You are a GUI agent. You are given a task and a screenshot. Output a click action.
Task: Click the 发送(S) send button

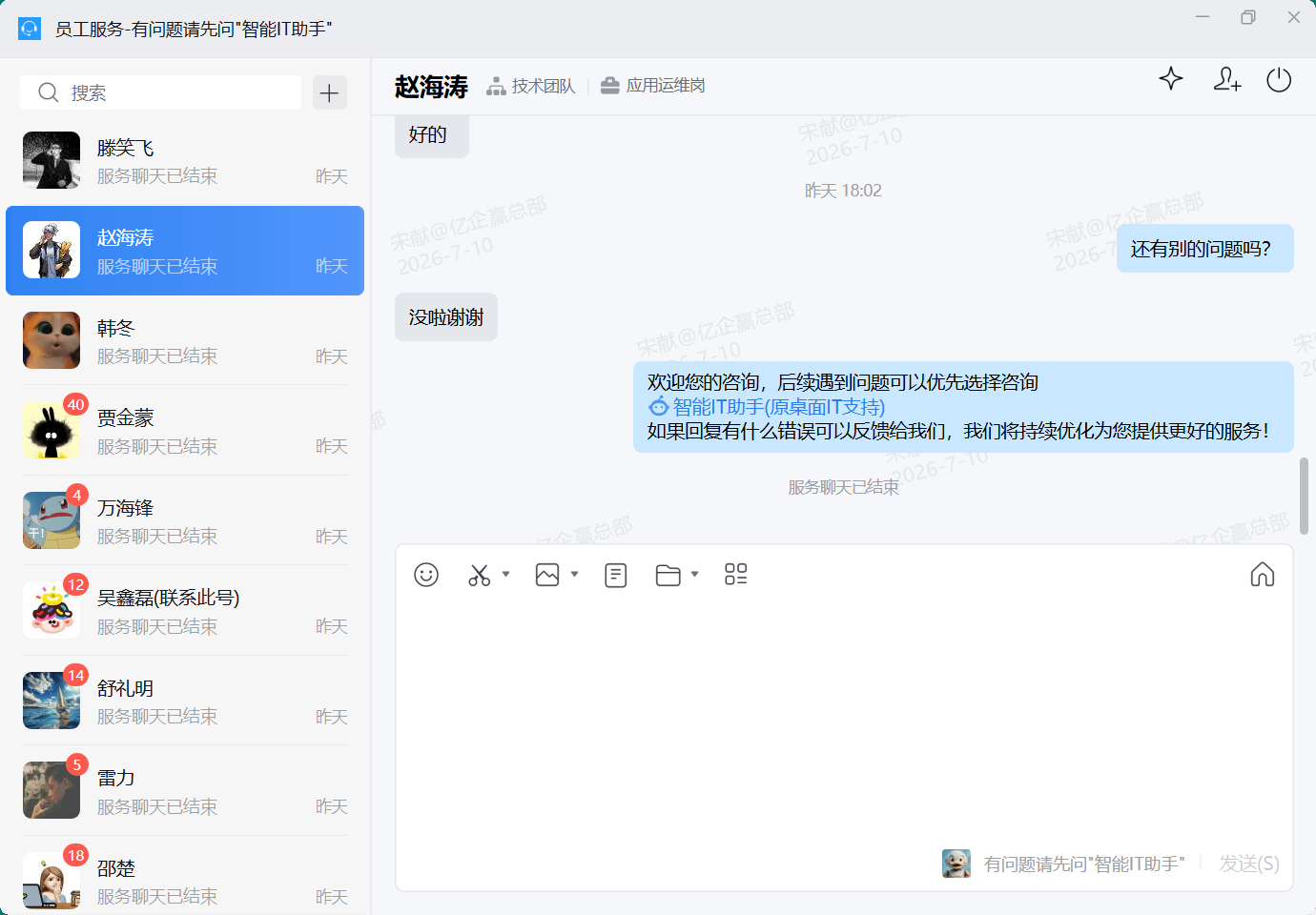click(1249, 864)
